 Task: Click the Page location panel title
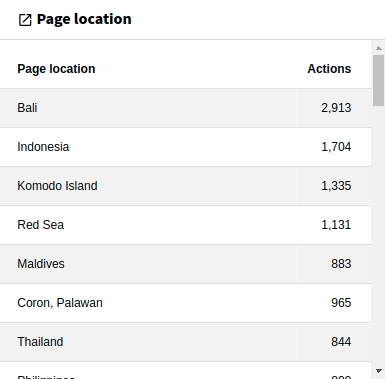coord(84,19)
